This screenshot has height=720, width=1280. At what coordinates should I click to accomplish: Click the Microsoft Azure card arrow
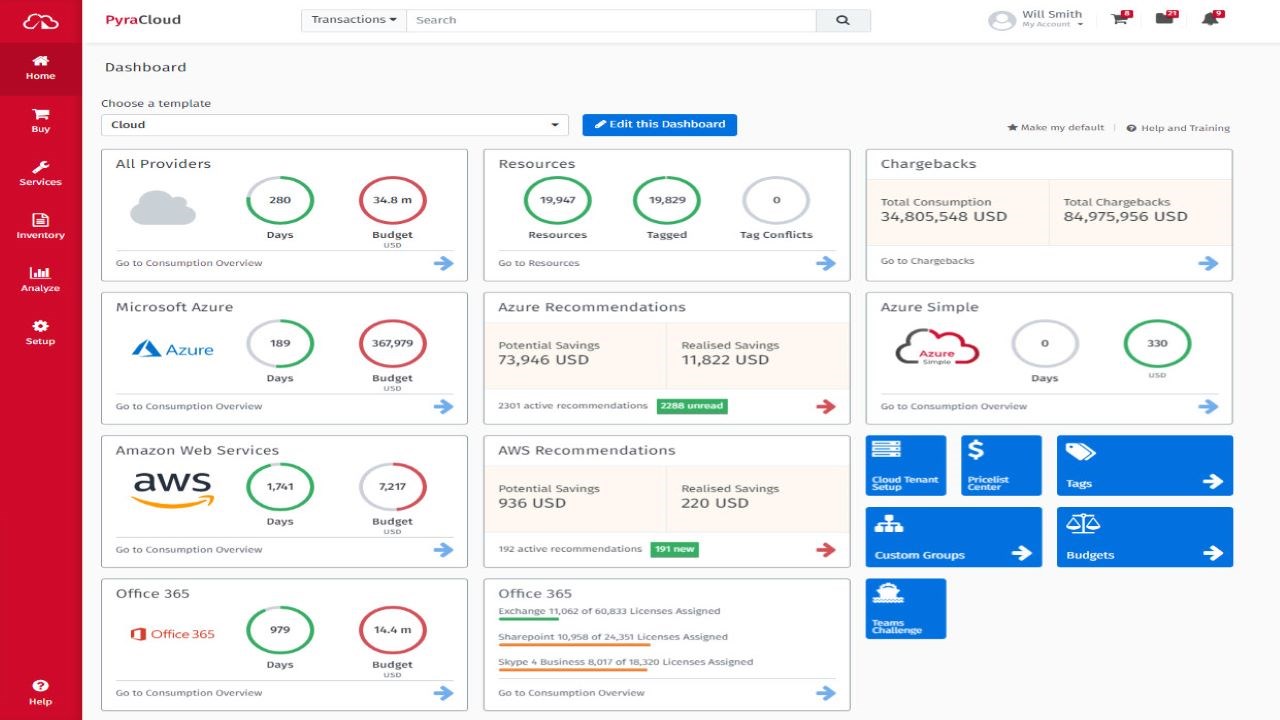[x=443, y=406]
